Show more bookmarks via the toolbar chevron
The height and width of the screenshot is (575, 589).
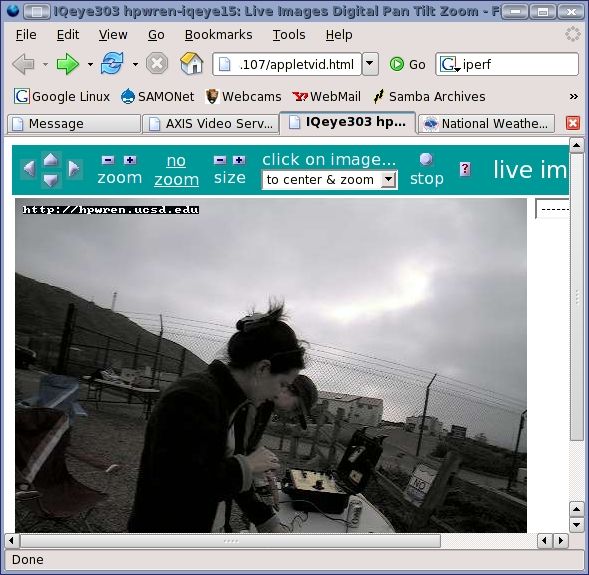tap(574, 97)
